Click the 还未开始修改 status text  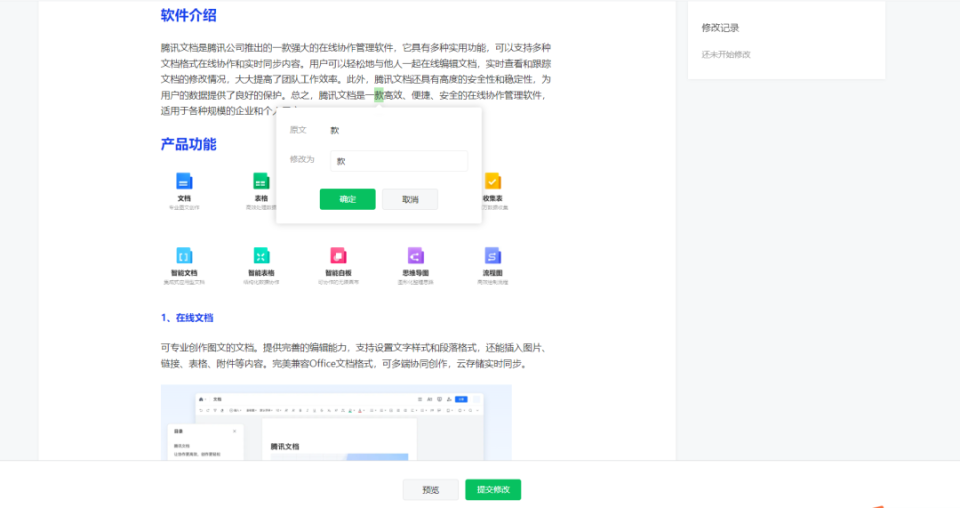click(726, 54)
